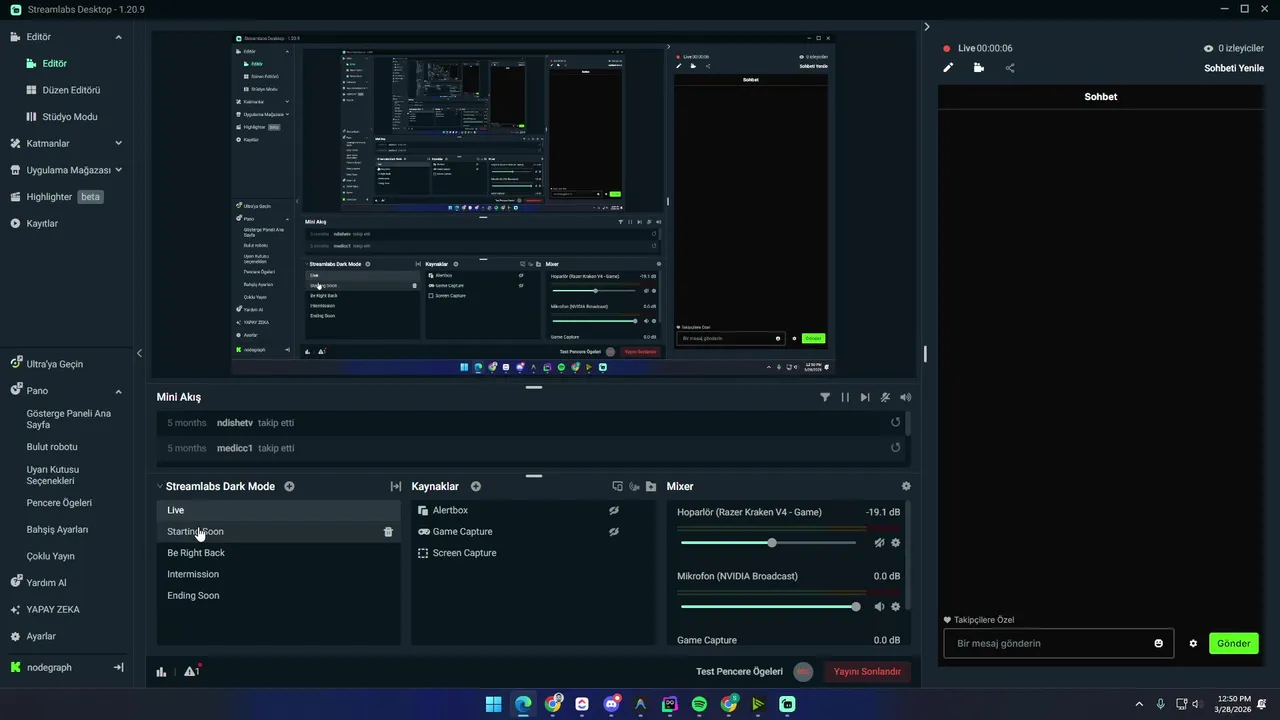Open Mikrofon audio source settings gear
This screenshot has width=1280, height=720.
[x=895, y=607]
